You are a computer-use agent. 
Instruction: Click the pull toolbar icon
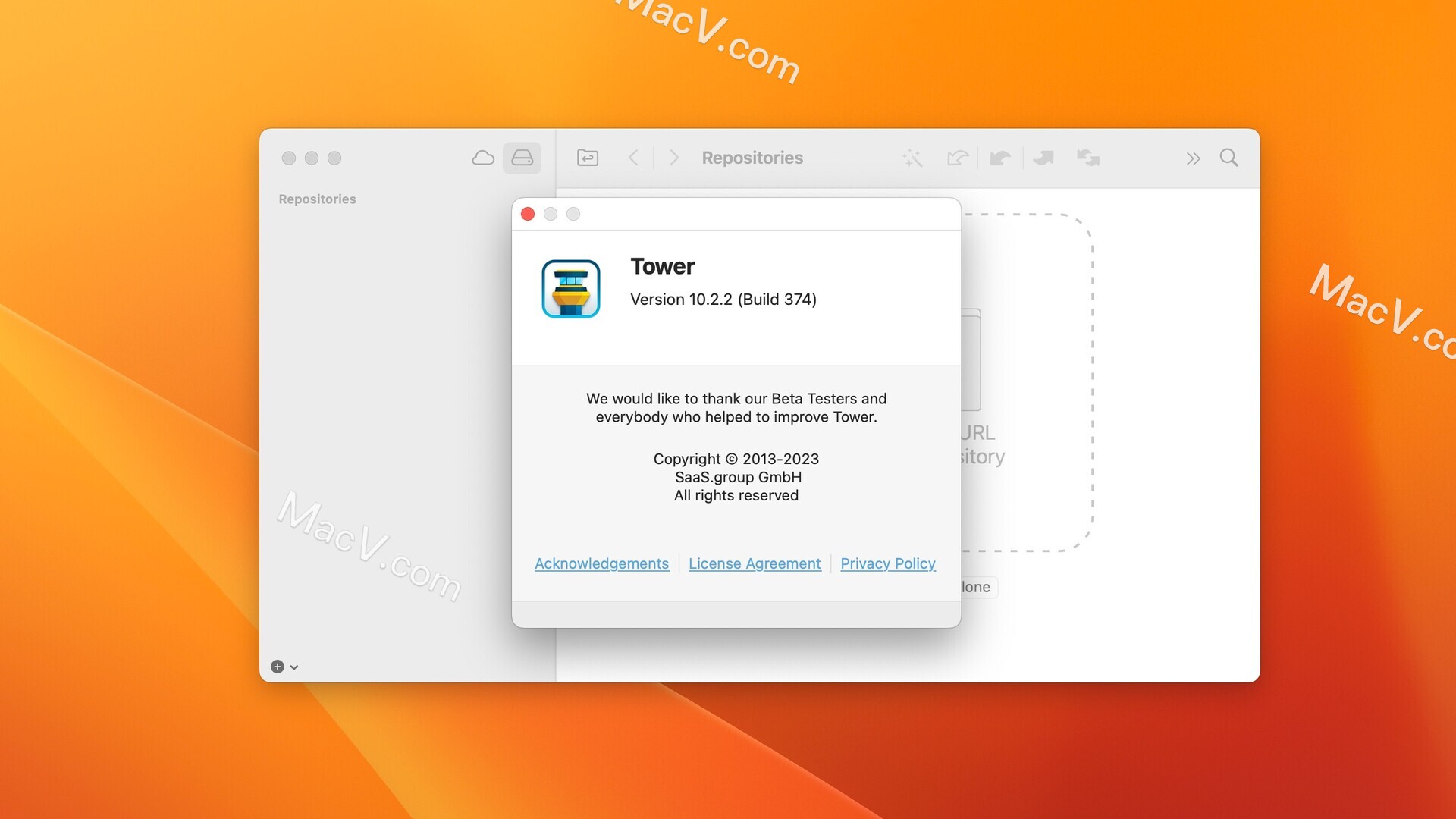pos(1000,158)
